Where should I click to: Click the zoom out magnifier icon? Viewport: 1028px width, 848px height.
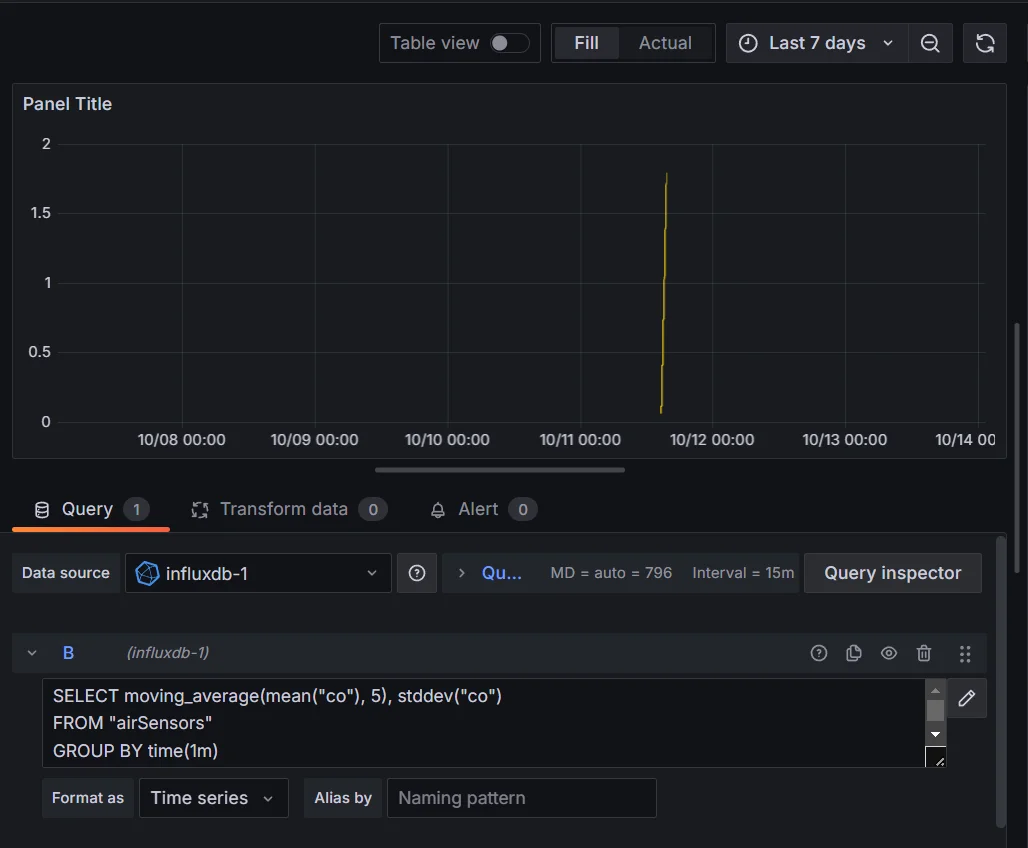click(x=930, y=43)
